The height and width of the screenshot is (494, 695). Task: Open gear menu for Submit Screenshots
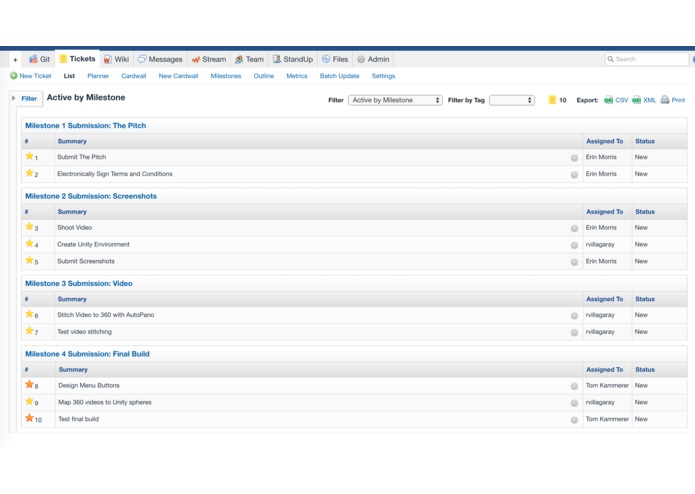(x=574, y=262)
